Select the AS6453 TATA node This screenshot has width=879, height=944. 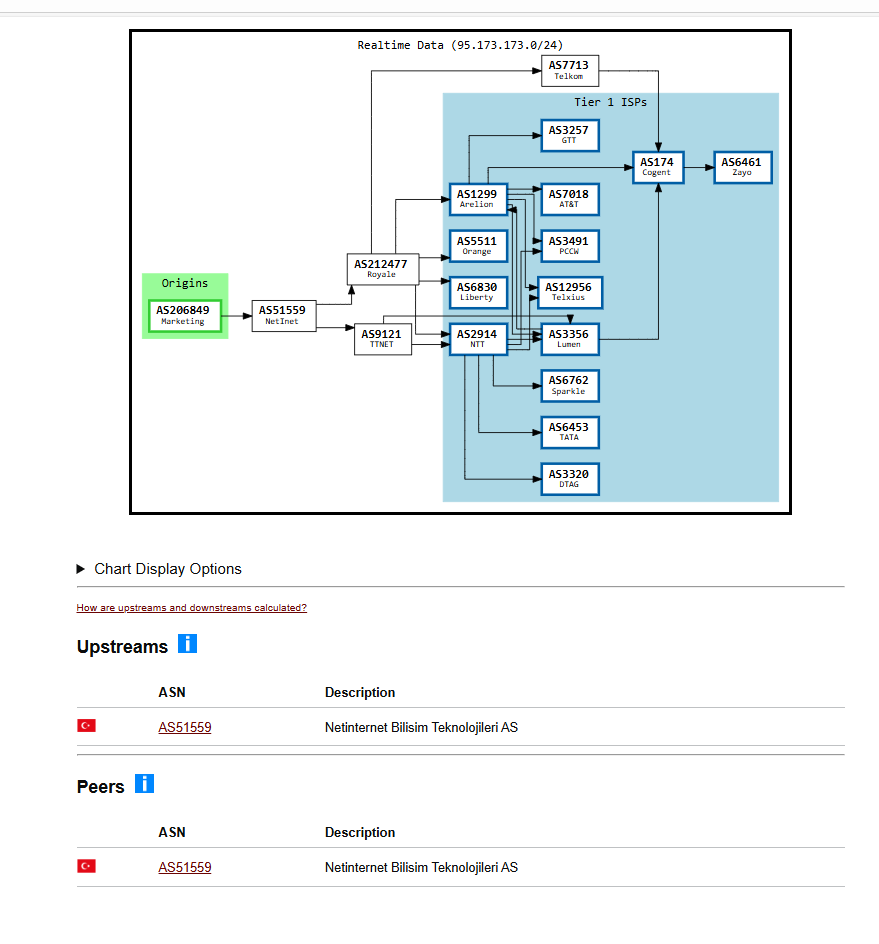[570, 432]
